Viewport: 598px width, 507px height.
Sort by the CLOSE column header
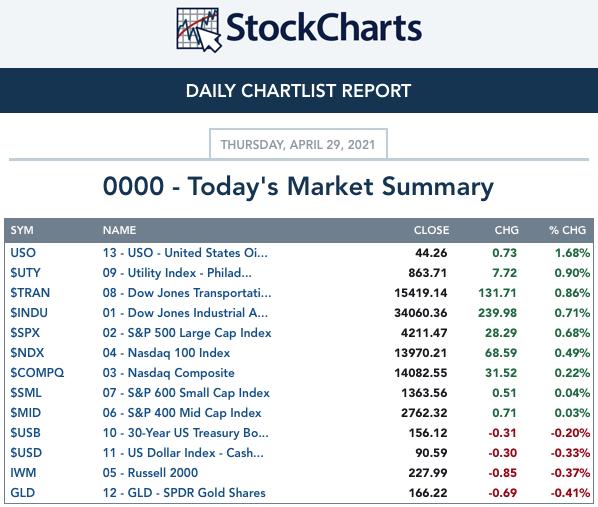click(431, 230)
